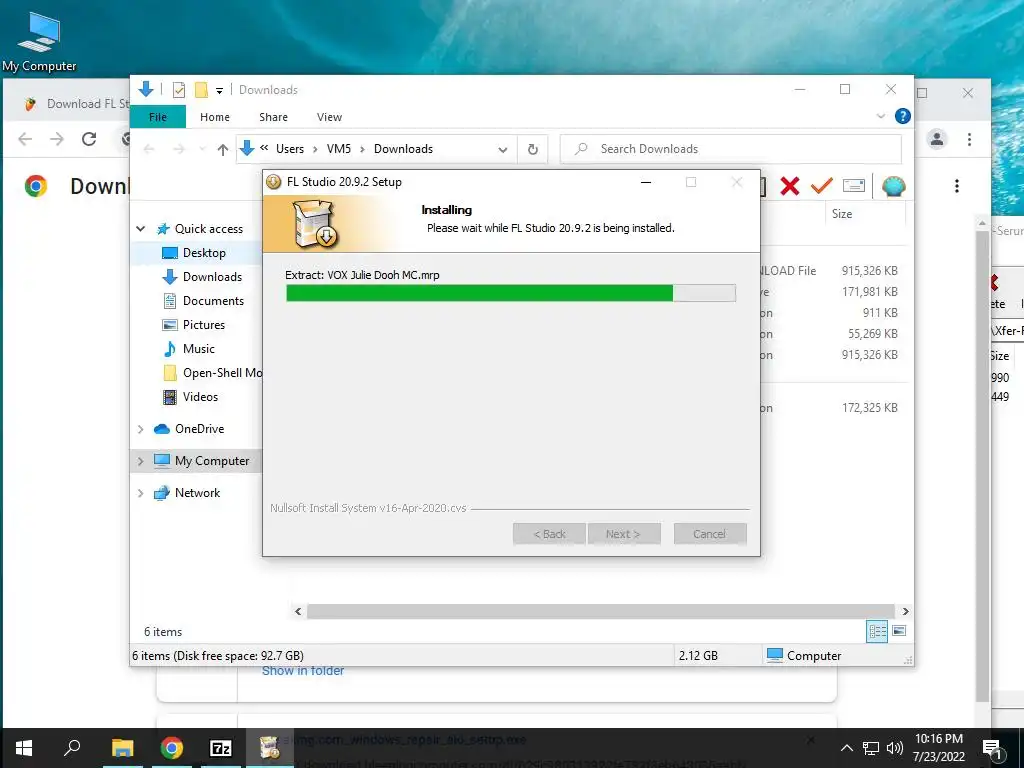The height and width of the screenshot is (768, 1024).
Task: Click the rename field icon in Explorer toolbar
Action: pyautogui.click(x=854, y=186)
